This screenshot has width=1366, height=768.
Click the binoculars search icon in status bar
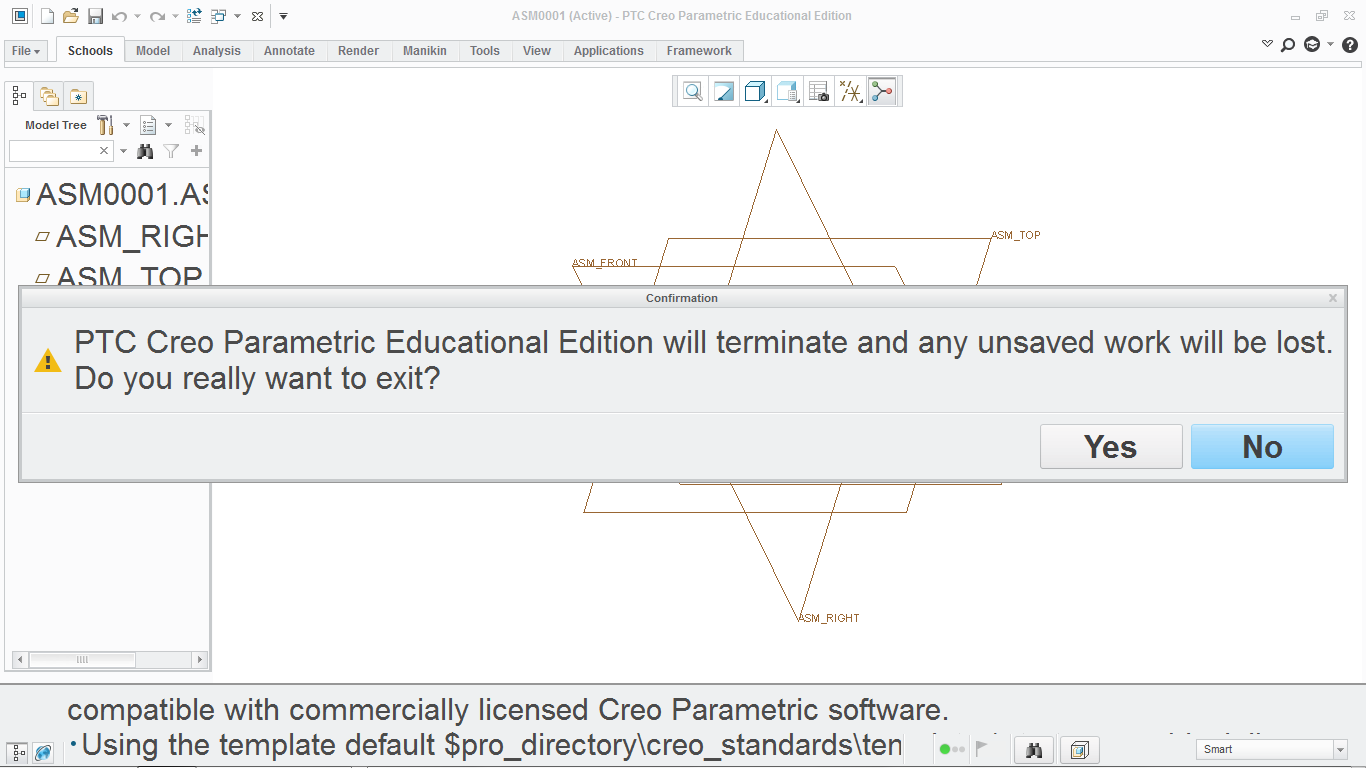1033,750
